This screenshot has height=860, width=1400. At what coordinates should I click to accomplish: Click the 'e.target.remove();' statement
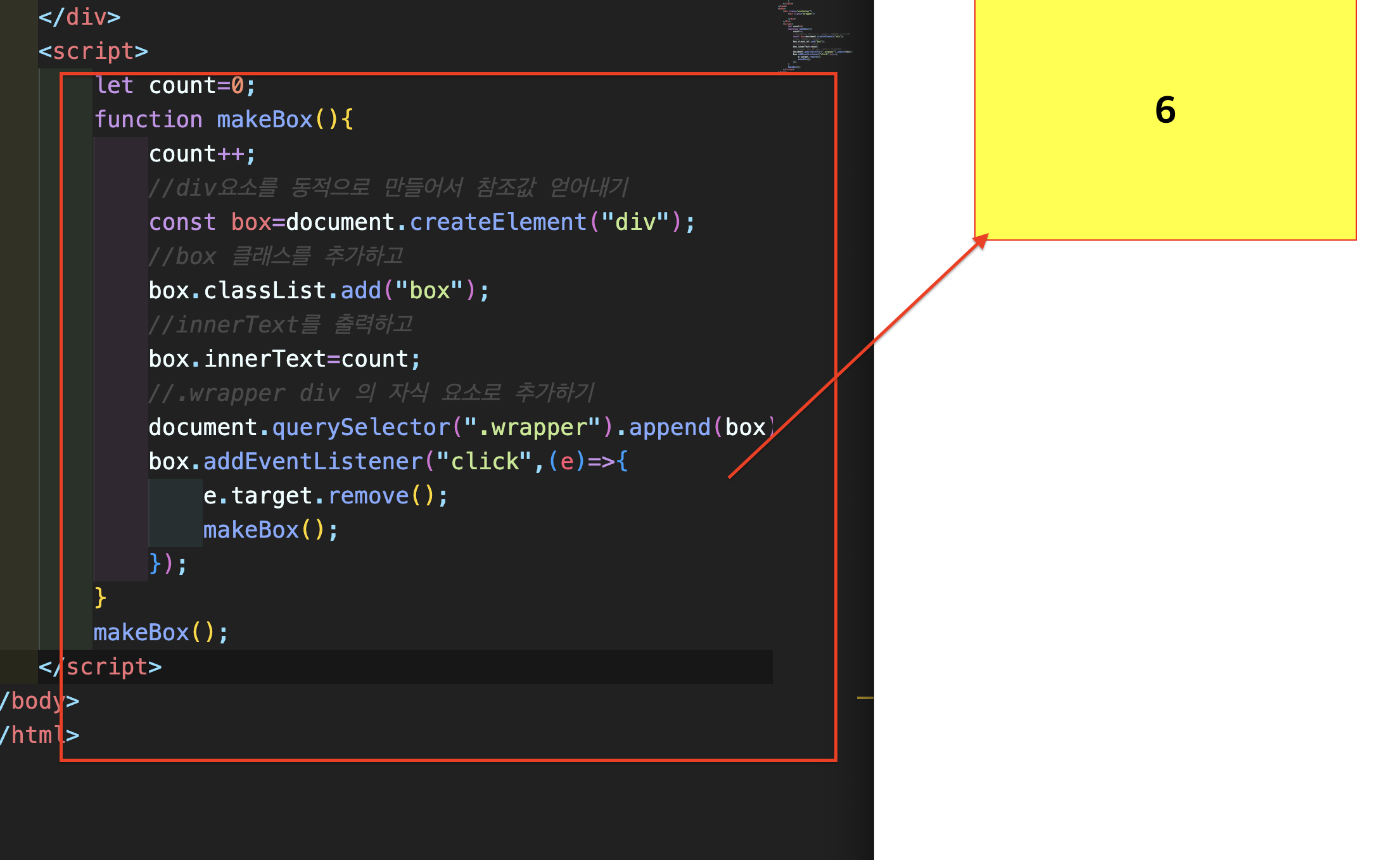[326, 496]
